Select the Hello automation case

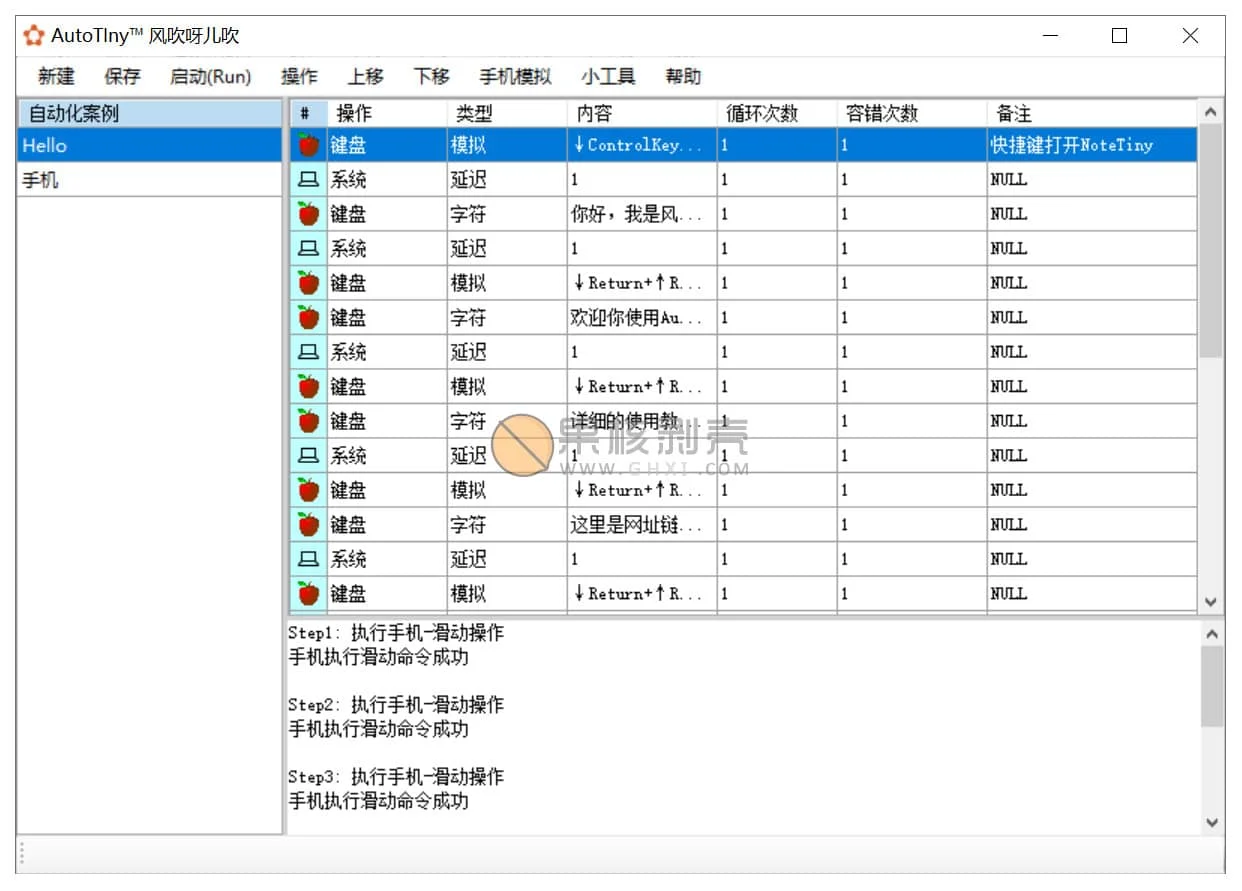(x=150, y=146)
